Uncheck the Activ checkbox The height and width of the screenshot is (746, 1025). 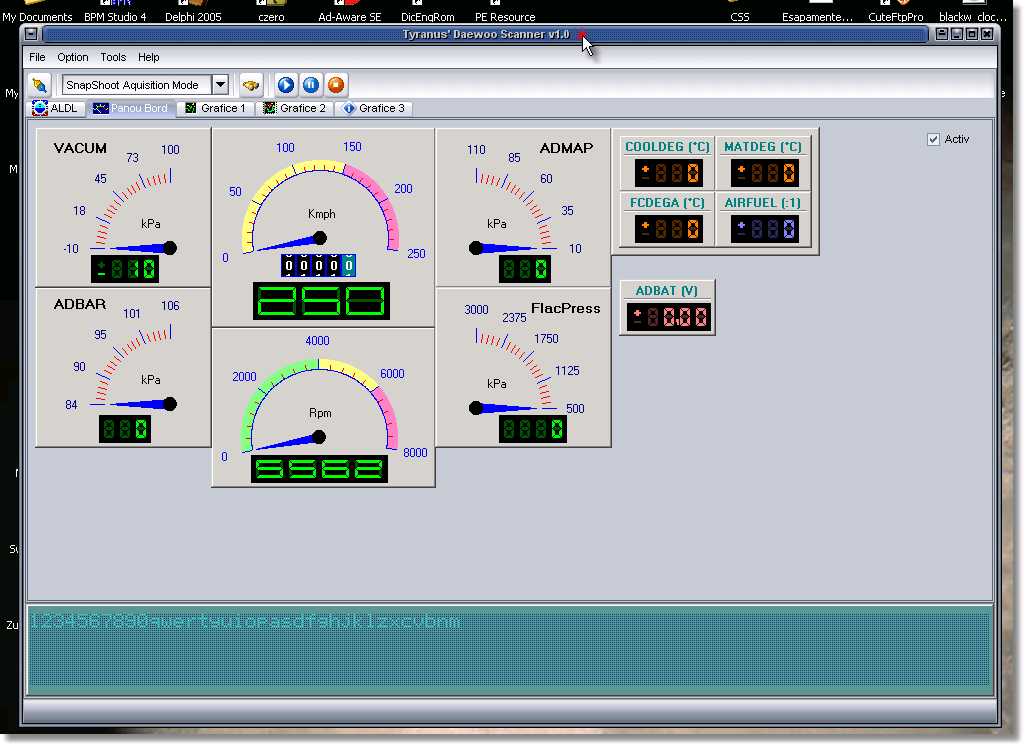tap(933, 139)
